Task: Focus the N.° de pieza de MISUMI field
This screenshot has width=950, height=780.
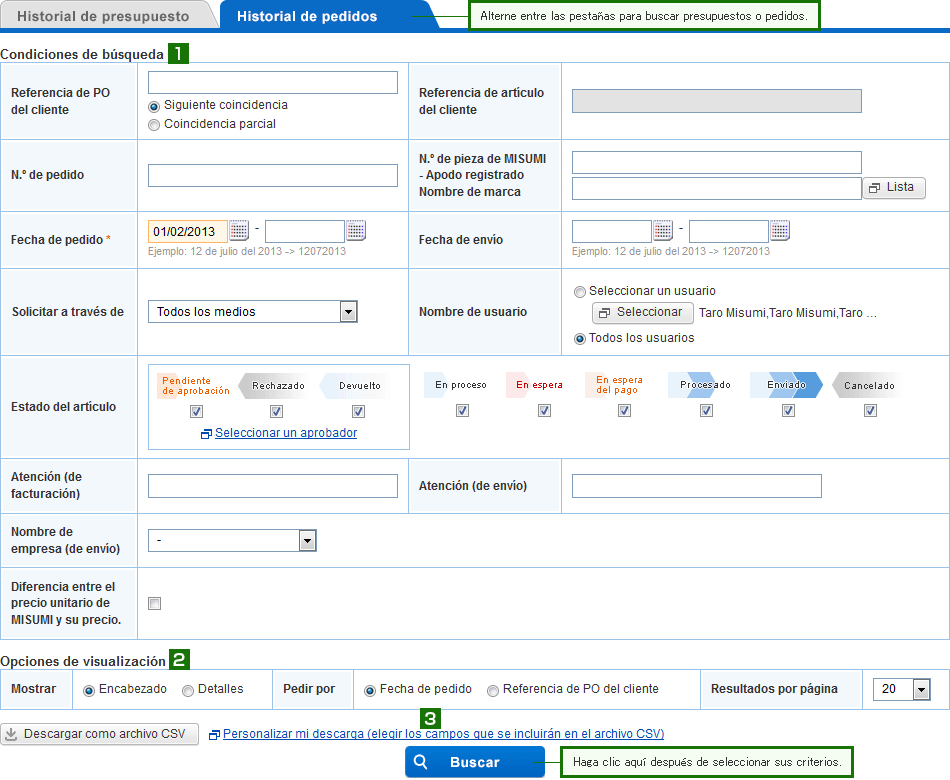Action: tap(717, 162)
